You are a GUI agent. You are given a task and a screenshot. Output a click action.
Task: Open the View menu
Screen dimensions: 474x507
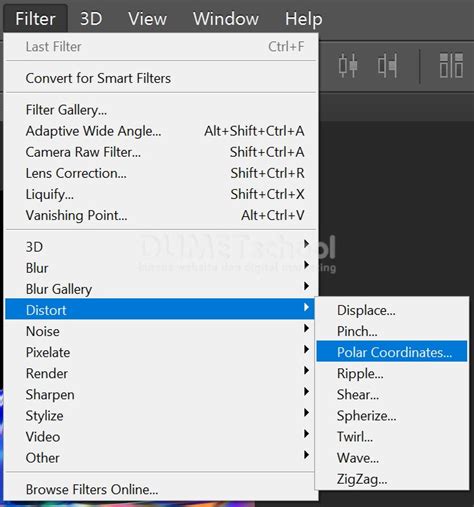[x=147, y=19]
